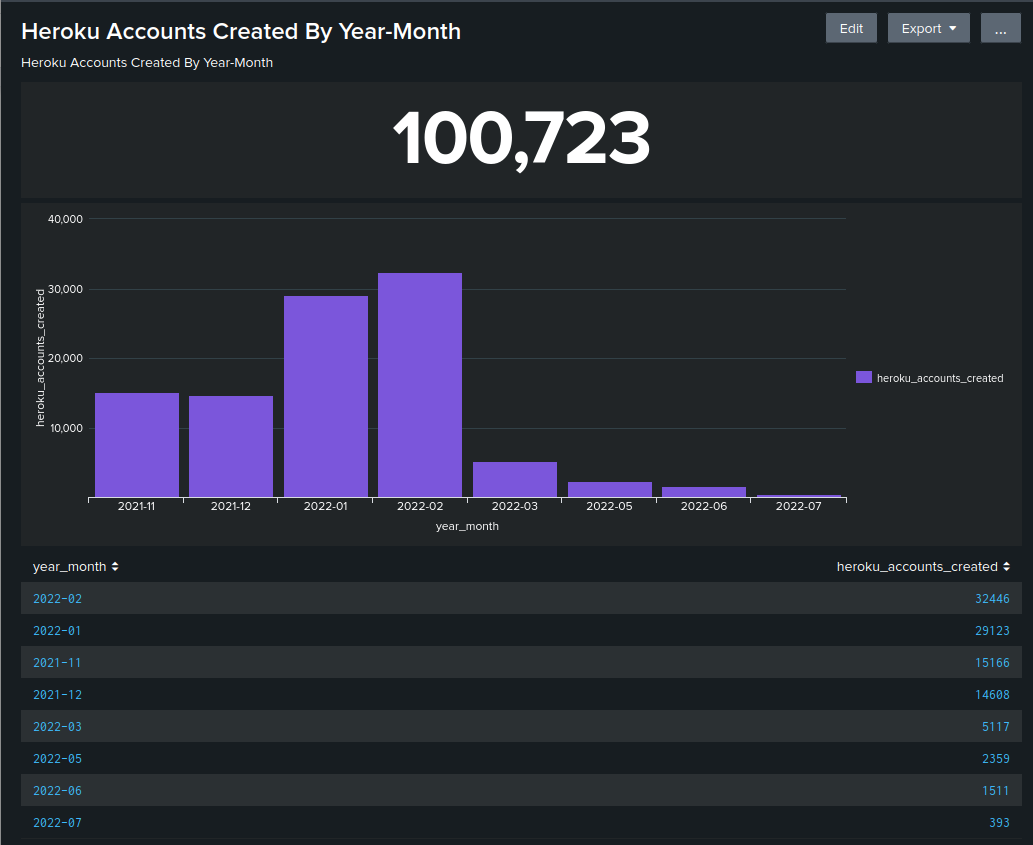Viewport: 1033px width, 845px height.
Task: Click the year_month column header text
Action: pos(69,567)
